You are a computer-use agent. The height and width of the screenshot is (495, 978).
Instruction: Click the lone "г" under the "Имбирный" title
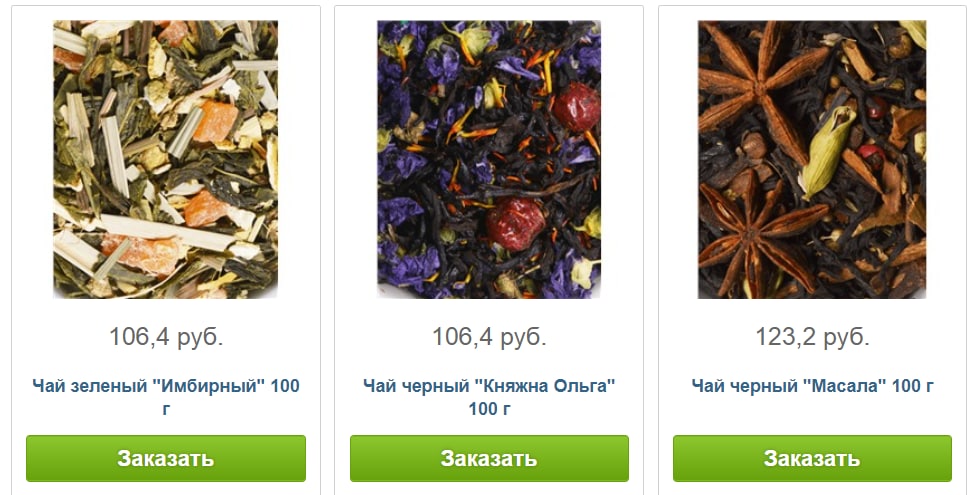[x=166, y=410]
